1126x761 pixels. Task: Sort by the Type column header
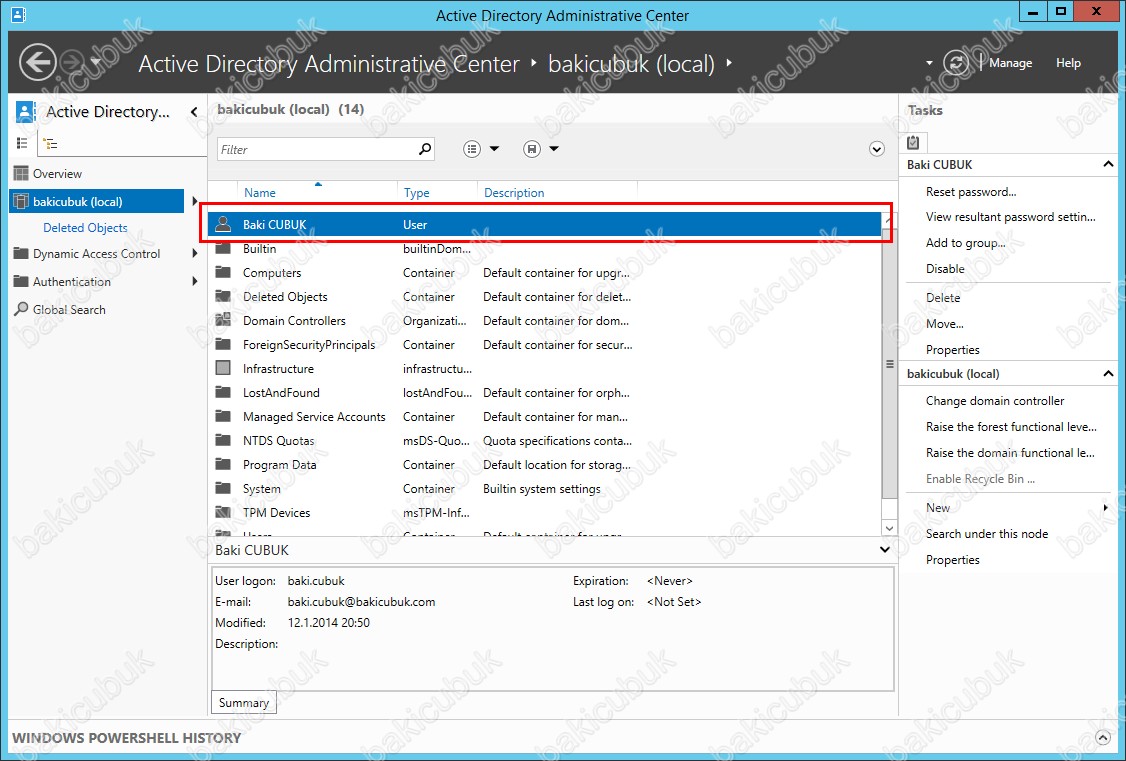coord(417,192)
